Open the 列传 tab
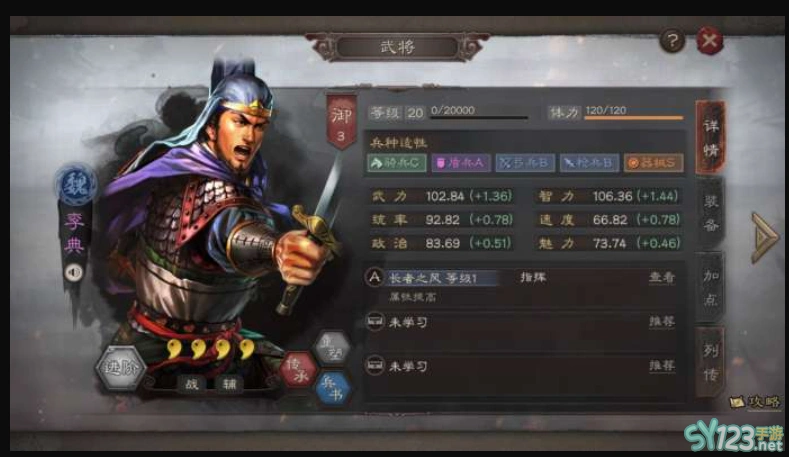 tap(710, 362)
